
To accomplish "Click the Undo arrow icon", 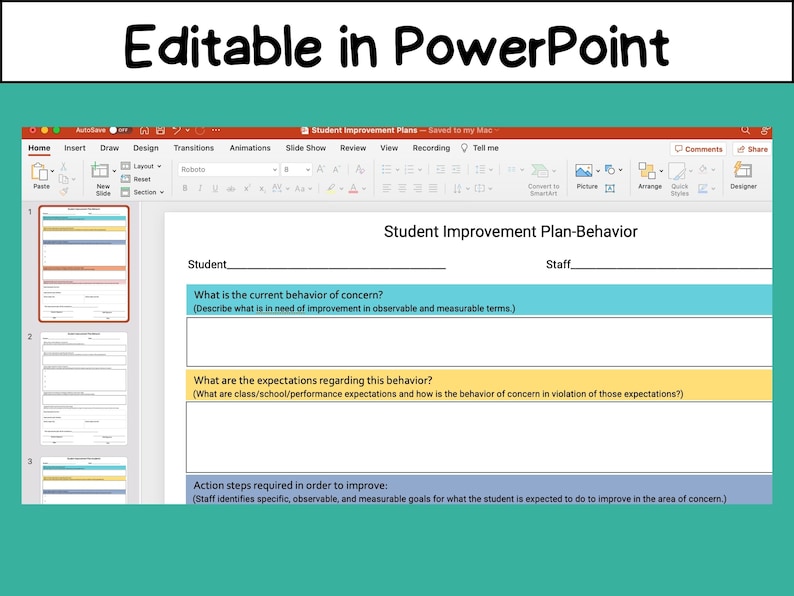I will click(x=176, y=131).
